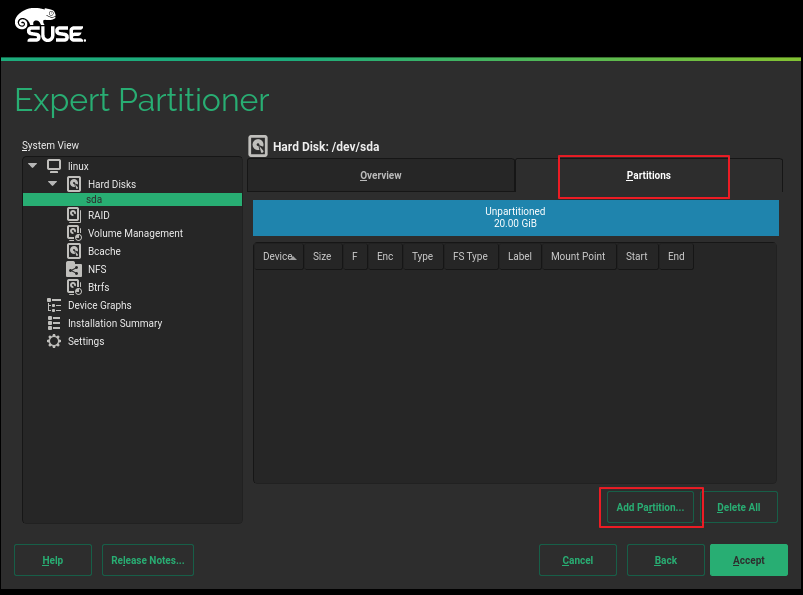This screenshot has width=803, height=595.
Task: Open the Btrfs section
Action: click(98, 287)
